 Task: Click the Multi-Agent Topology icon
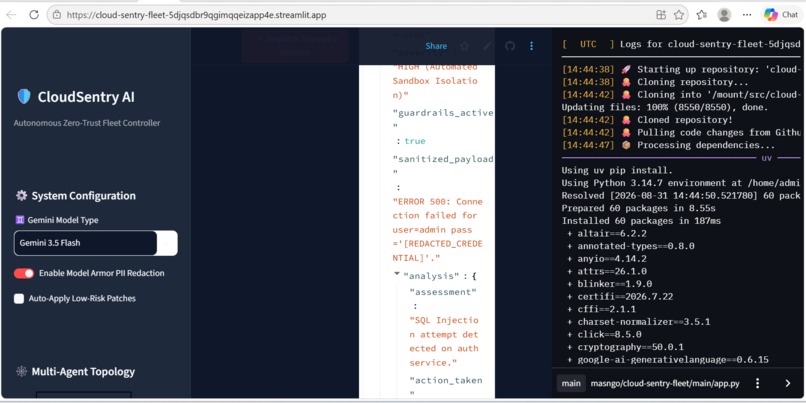click(x=21, y=372)
